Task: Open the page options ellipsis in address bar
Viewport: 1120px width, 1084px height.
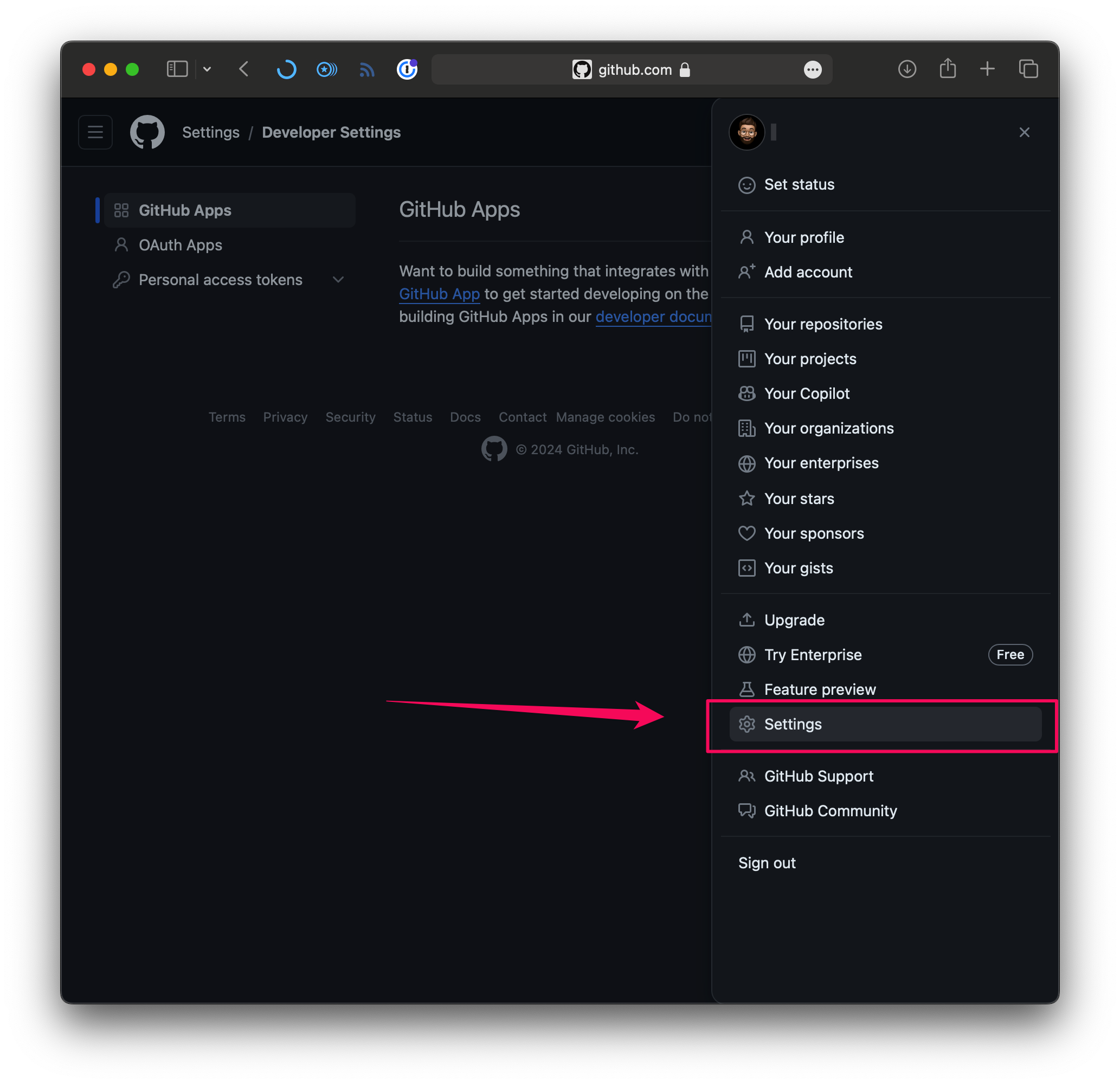Action: (813, 70)
